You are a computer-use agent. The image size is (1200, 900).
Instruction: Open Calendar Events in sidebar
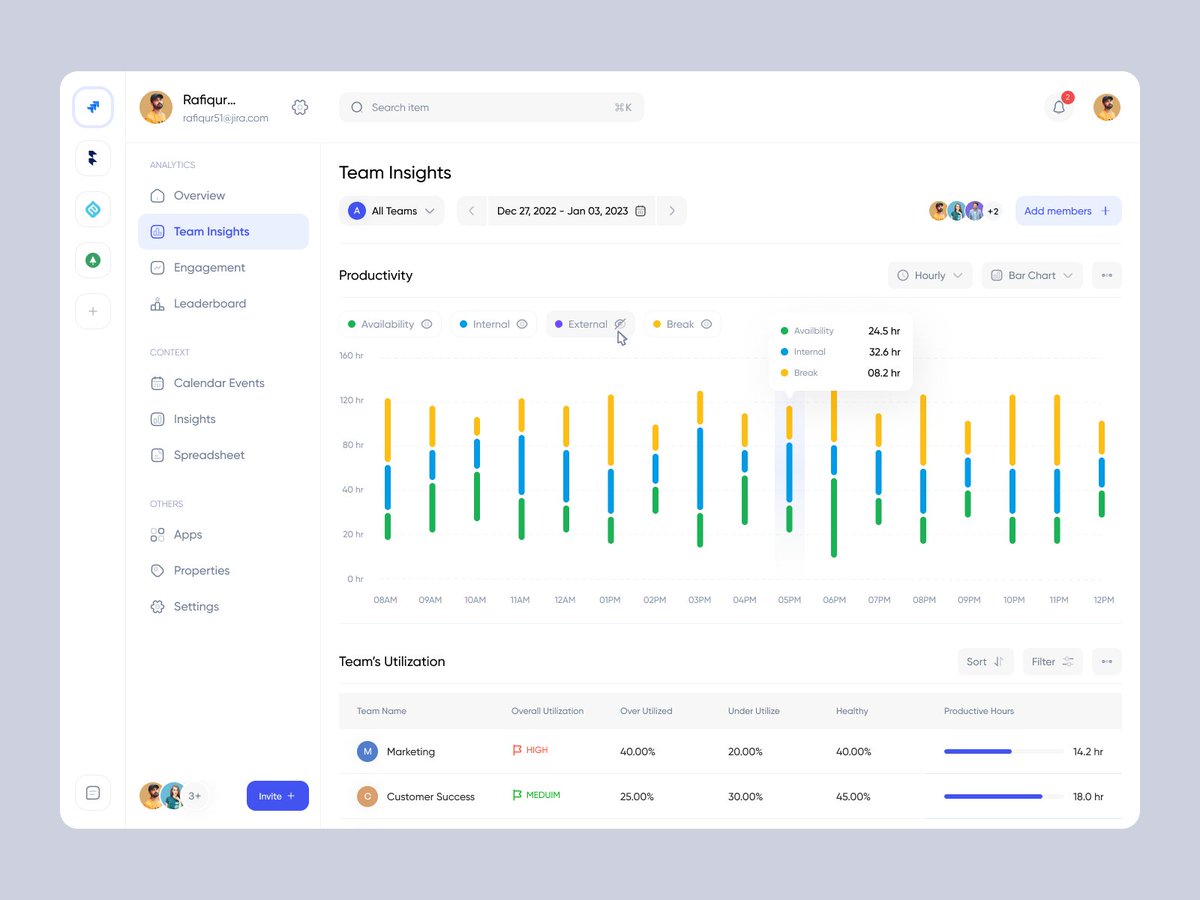pyautogui.click(x=223, y=383)
